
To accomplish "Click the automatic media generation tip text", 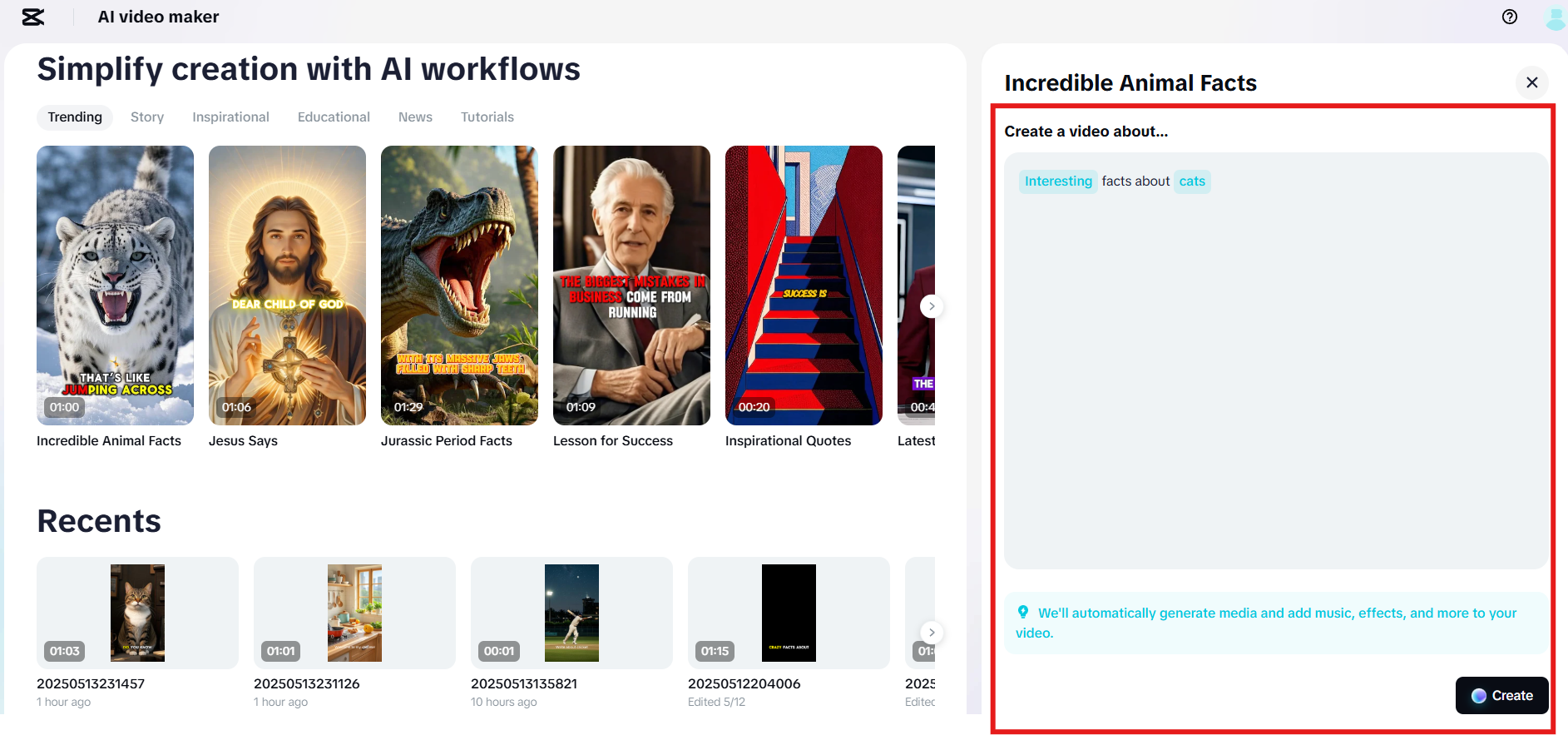I will (1266, 623).
